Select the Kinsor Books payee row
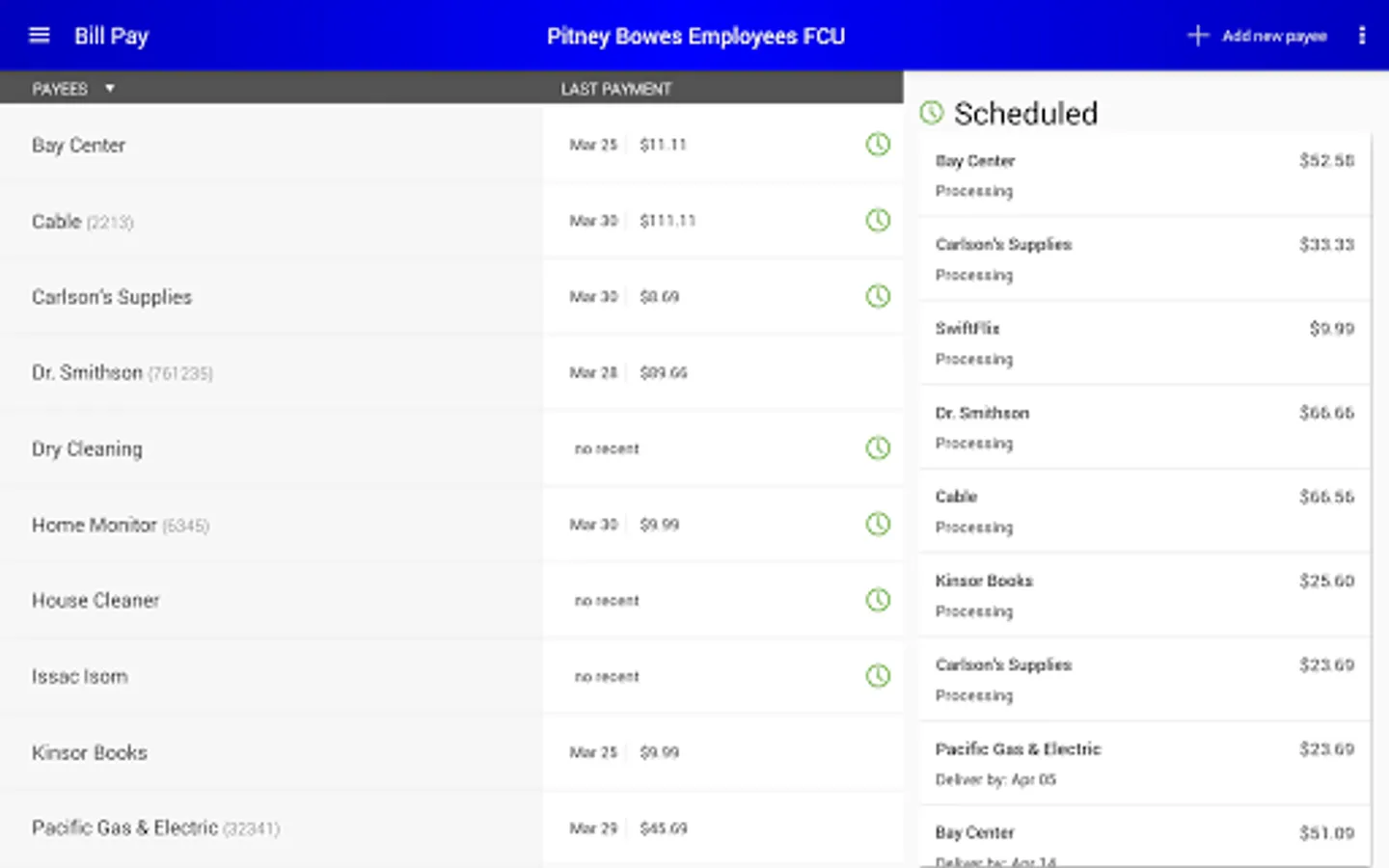The height and width of the screenshot is (868, 1389). coord(90,752)
